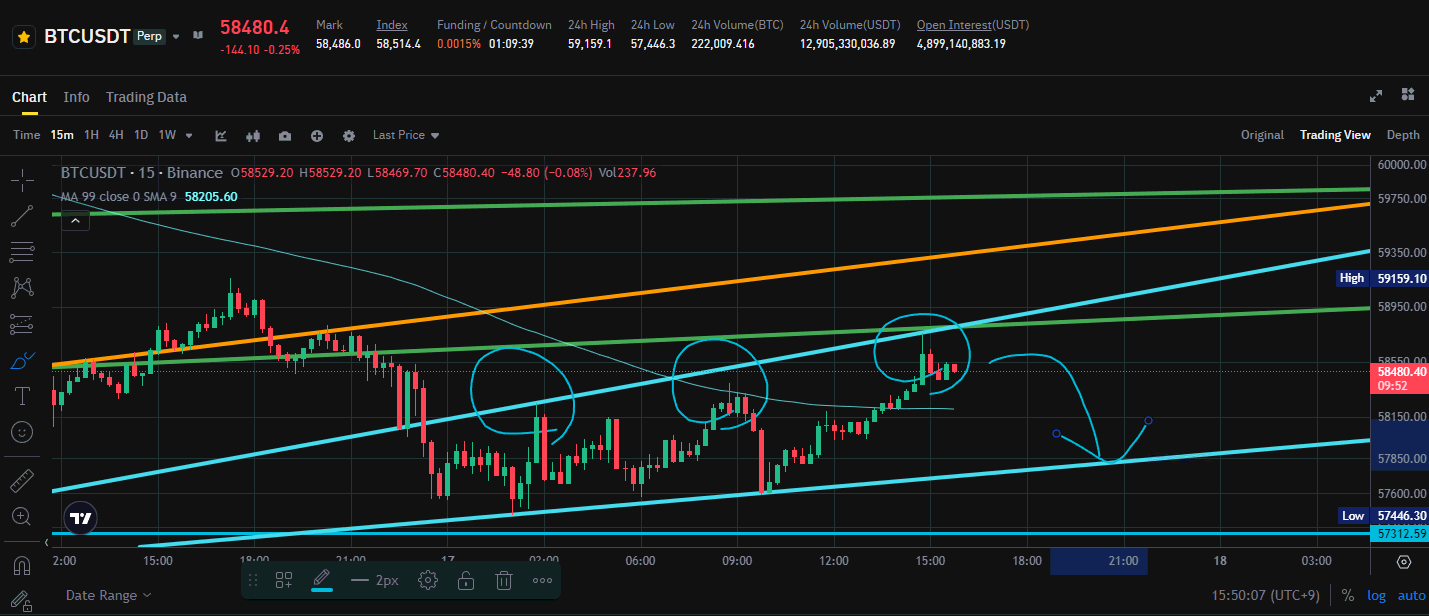Viewport: 1429px width, 616px height.
Task: Open the Date Range dropdown
Action: coord(109,595)
